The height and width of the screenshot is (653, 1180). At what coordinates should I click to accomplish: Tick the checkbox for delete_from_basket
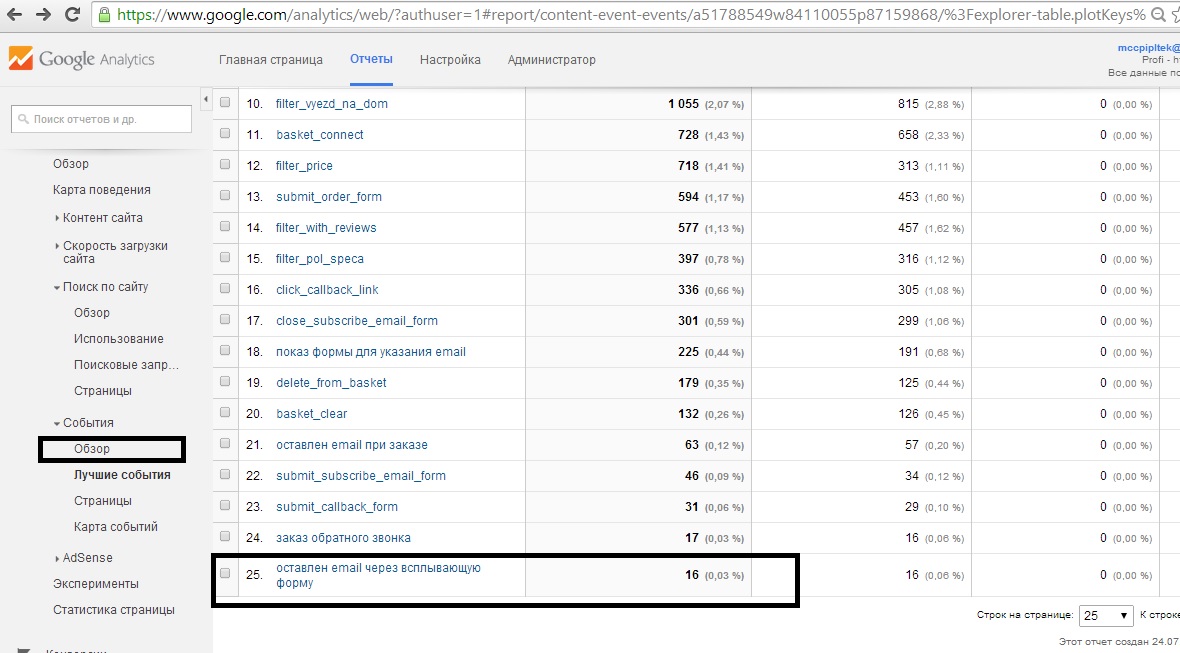point(225,381)
